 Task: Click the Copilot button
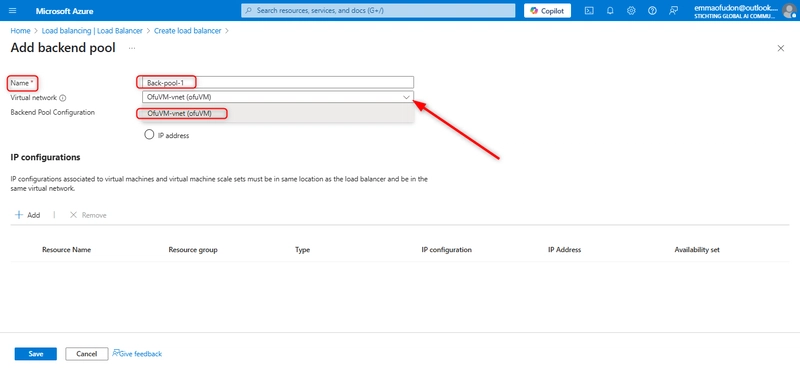coord(547,11)
